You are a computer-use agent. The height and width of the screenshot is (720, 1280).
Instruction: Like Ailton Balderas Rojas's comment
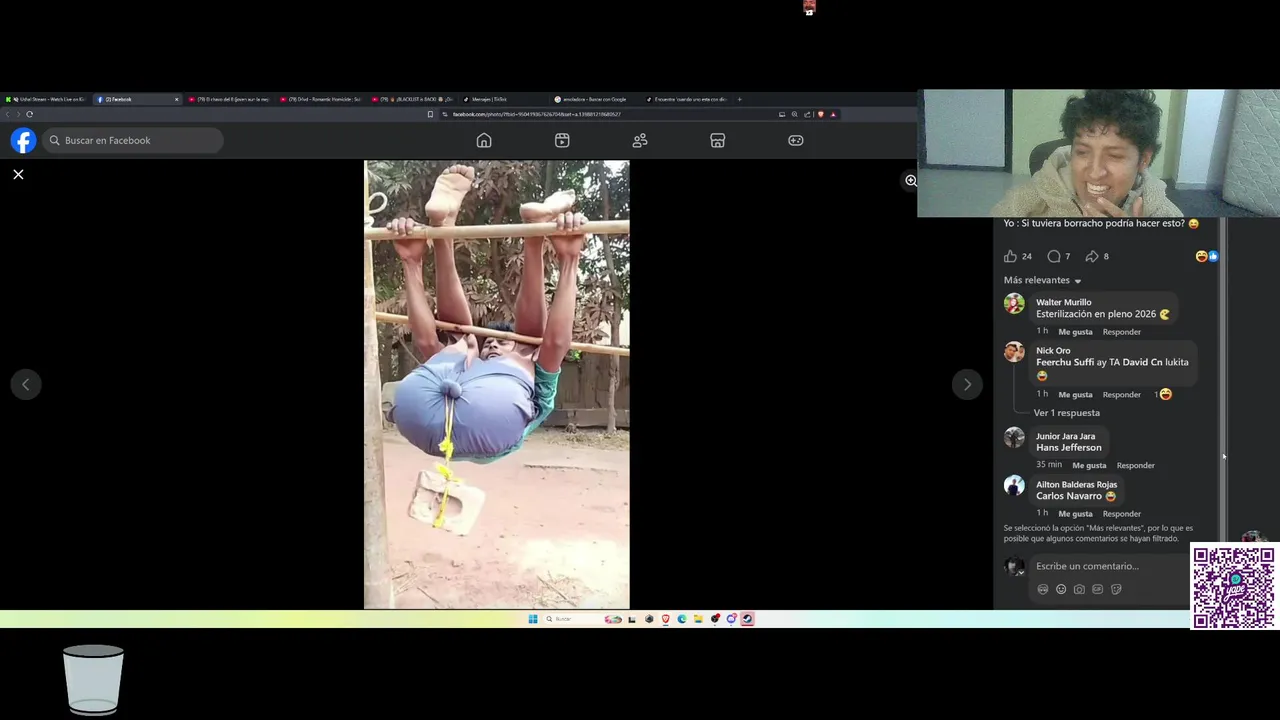tap(1075, 514)
